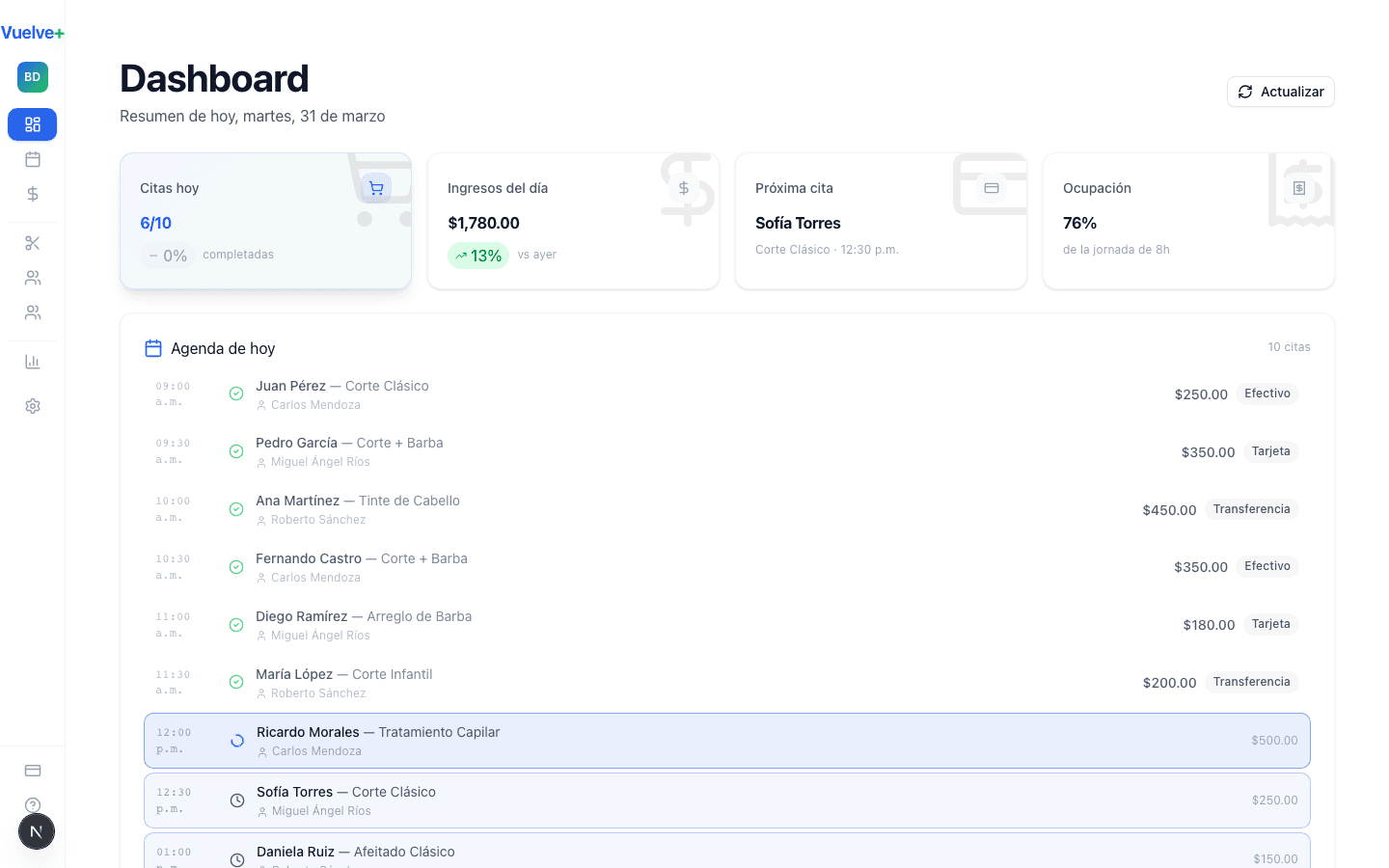Open the services section via the scissors icon
Image resolution: width=1389 pixels, height=868 pixels.
click(33, 243)
